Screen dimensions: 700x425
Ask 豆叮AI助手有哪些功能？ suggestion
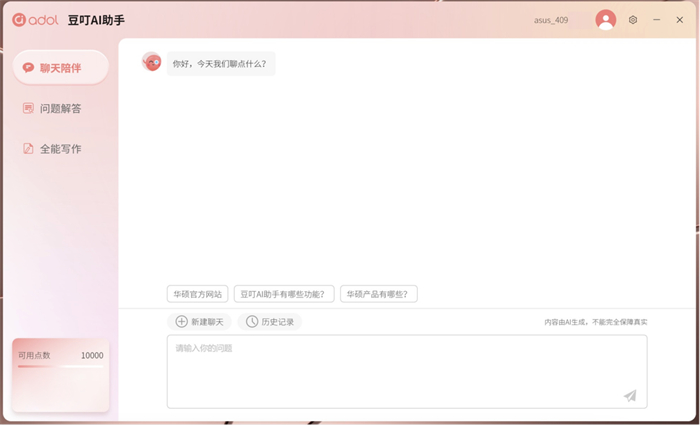pyautogui.click(x=284, y=294)
